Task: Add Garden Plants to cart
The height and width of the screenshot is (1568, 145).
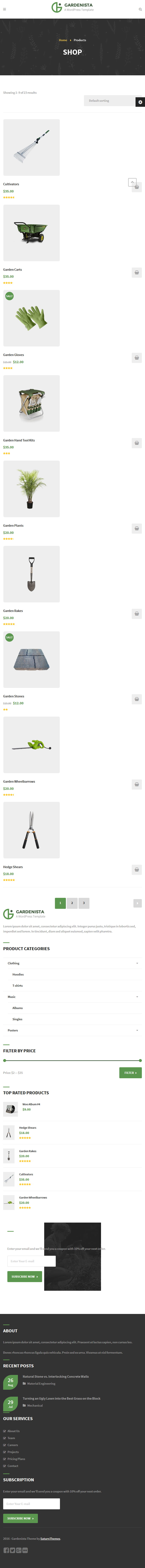Action: pyautogui.click(x=137, y=528)
